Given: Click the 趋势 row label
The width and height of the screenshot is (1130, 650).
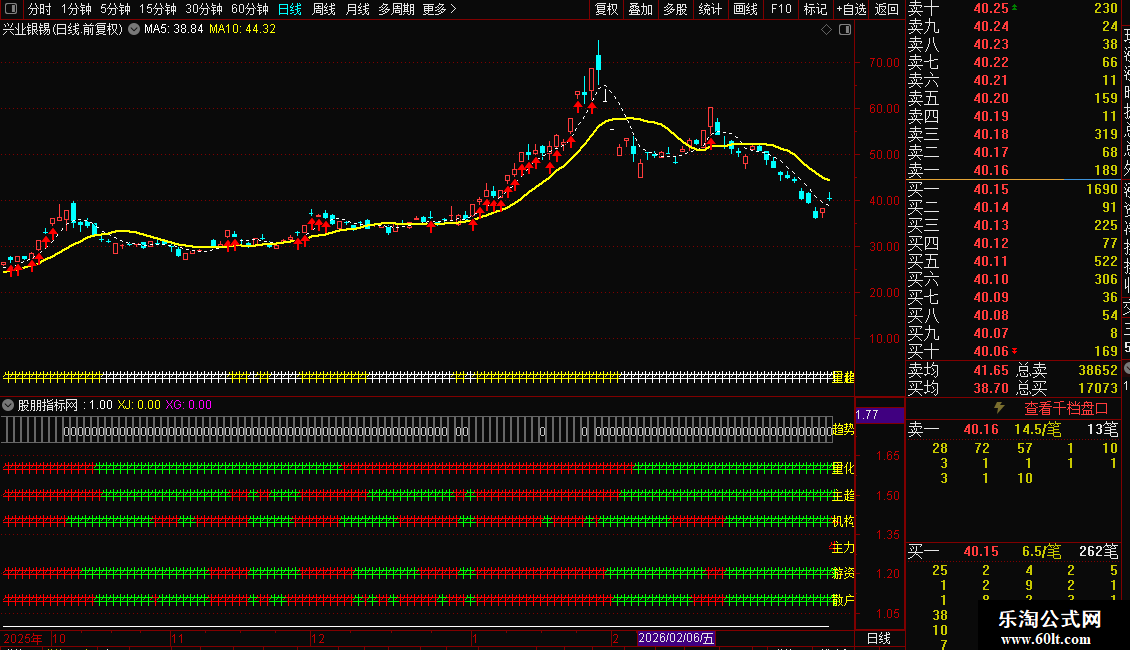Looking at the screenshot, I should pos(843,429).
